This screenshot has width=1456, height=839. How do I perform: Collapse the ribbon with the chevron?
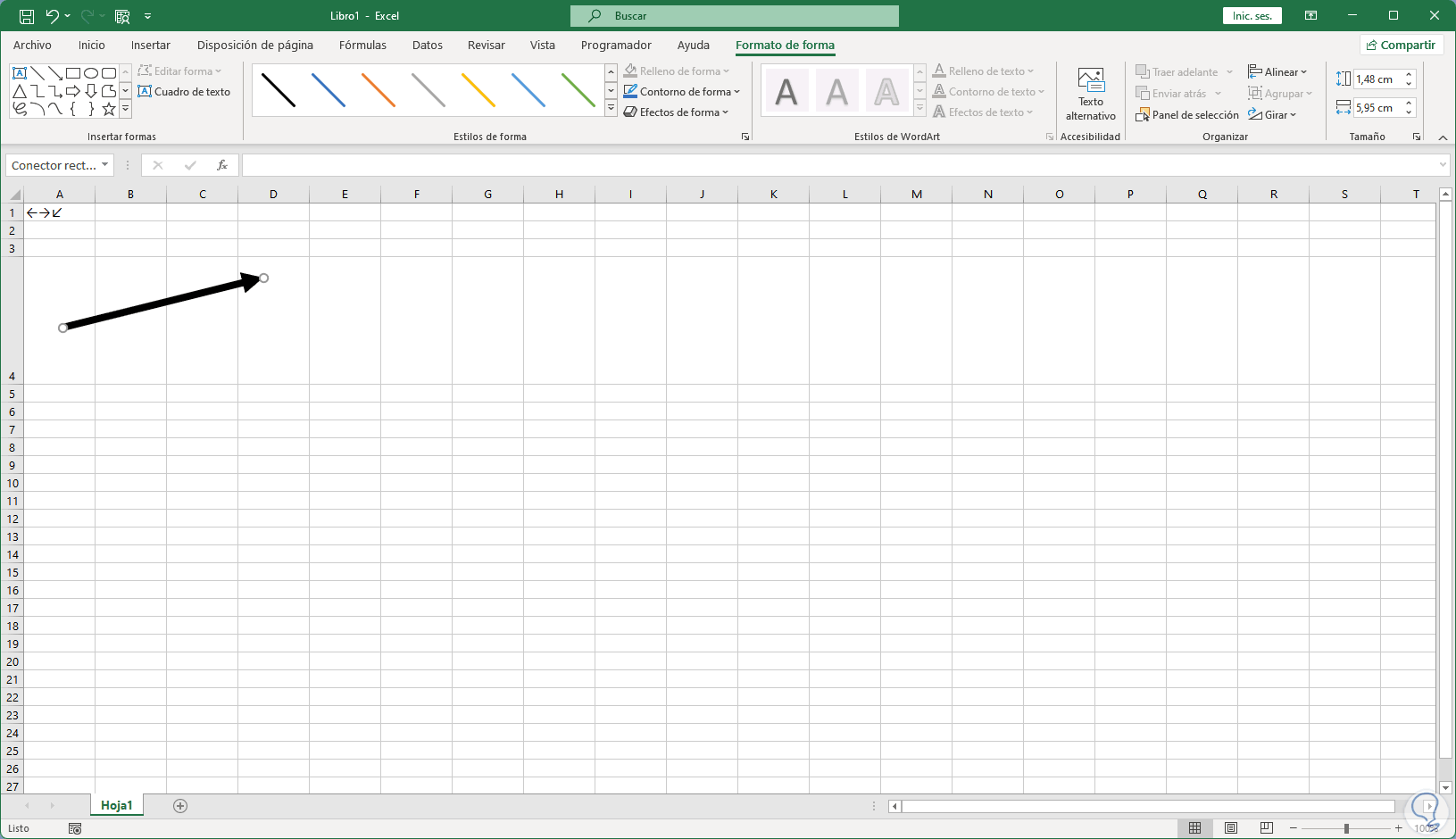(x=1443, y=137)
